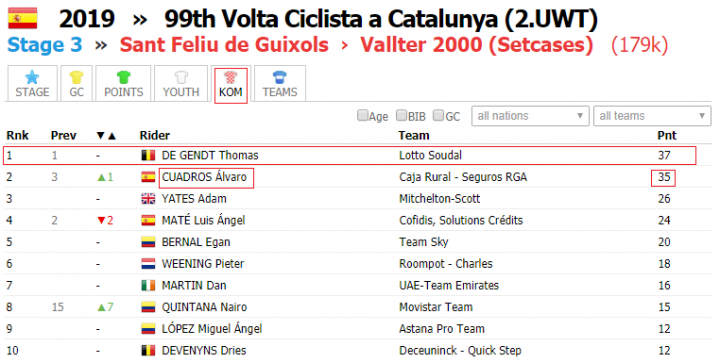Switch to the GC yellow jersey tab
The width and height of the screenshot is (720, 363).
[x=76, y=84]
